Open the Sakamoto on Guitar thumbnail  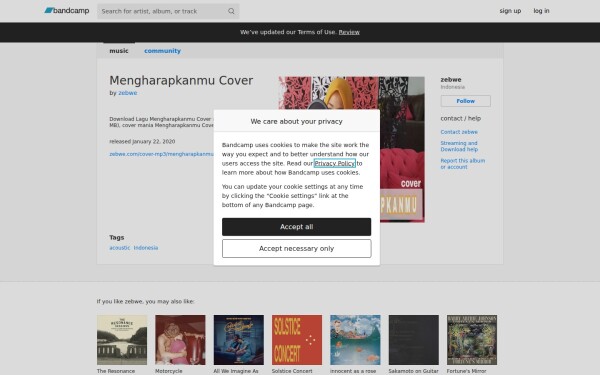point(414,340)
